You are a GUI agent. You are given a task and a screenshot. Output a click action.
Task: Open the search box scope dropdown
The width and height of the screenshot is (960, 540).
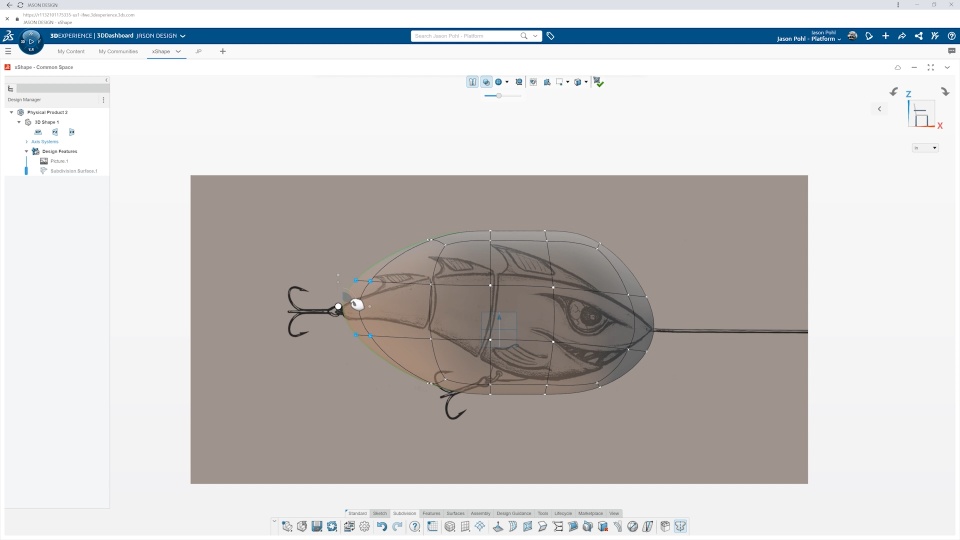(x=535, y=36)
